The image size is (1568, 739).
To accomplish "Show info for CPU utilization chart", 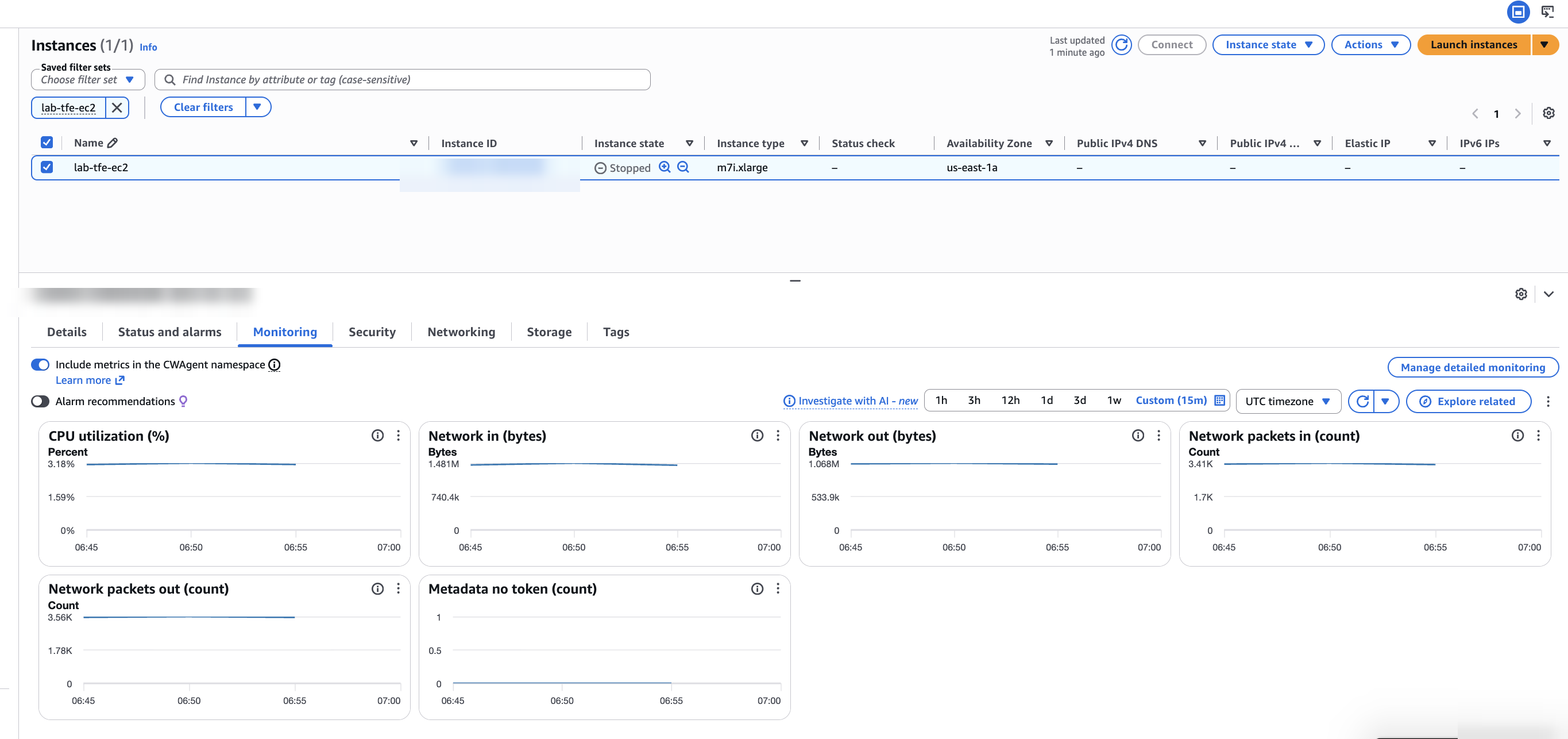I will pos(377,436).
